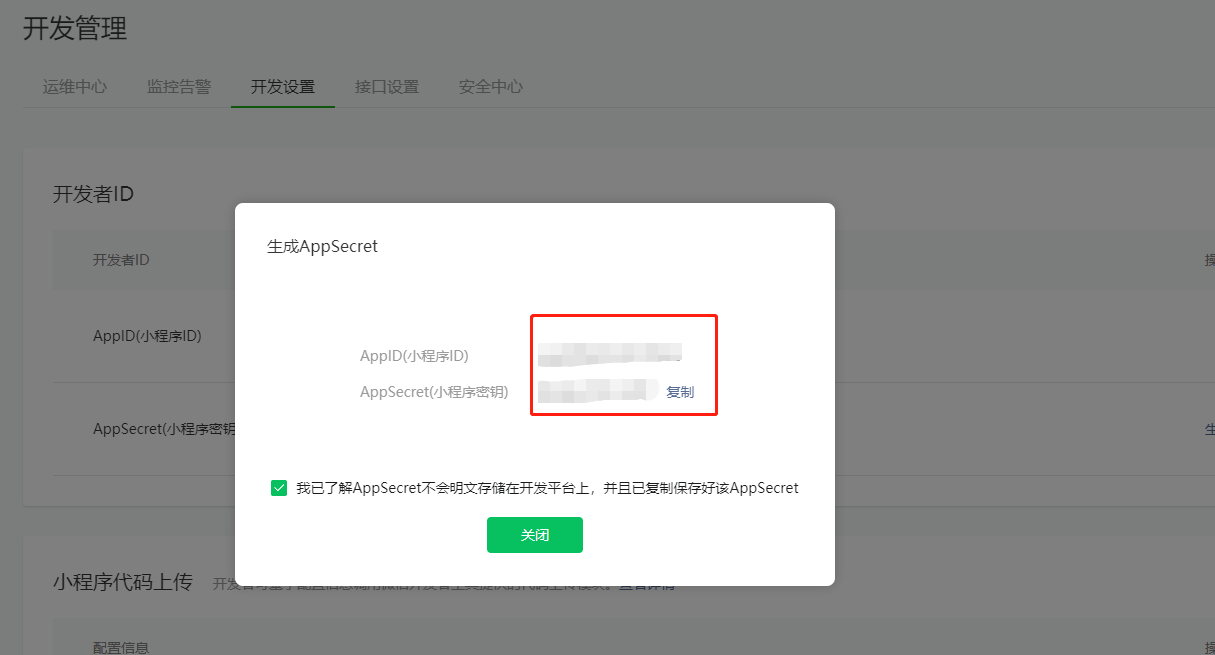
Task: Click the 小程序代码上传 section heading
Action: [x=122, y=582]
